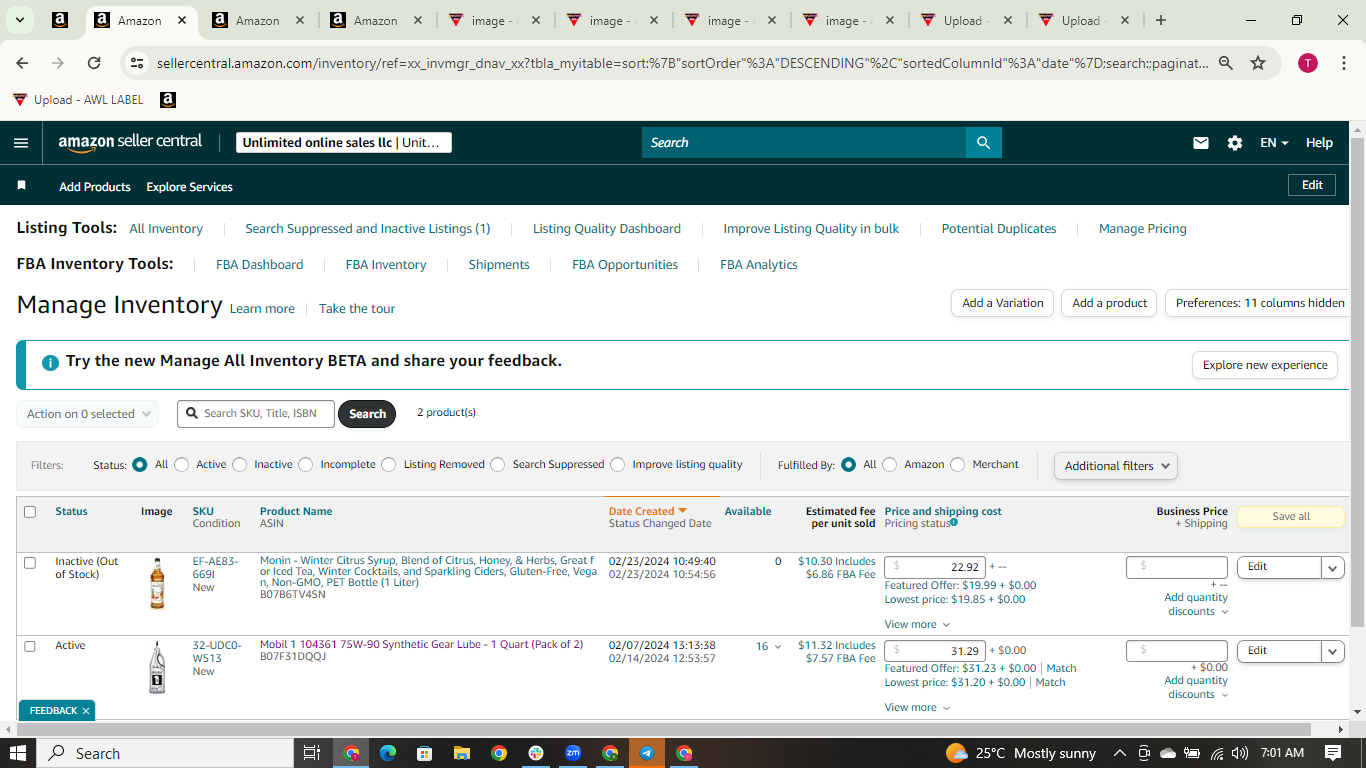The height and width of the screenshot is (768, 1366).
Task: Open Edit dropdown arrow for Mobil 1 row
Action: [1333, 651]
